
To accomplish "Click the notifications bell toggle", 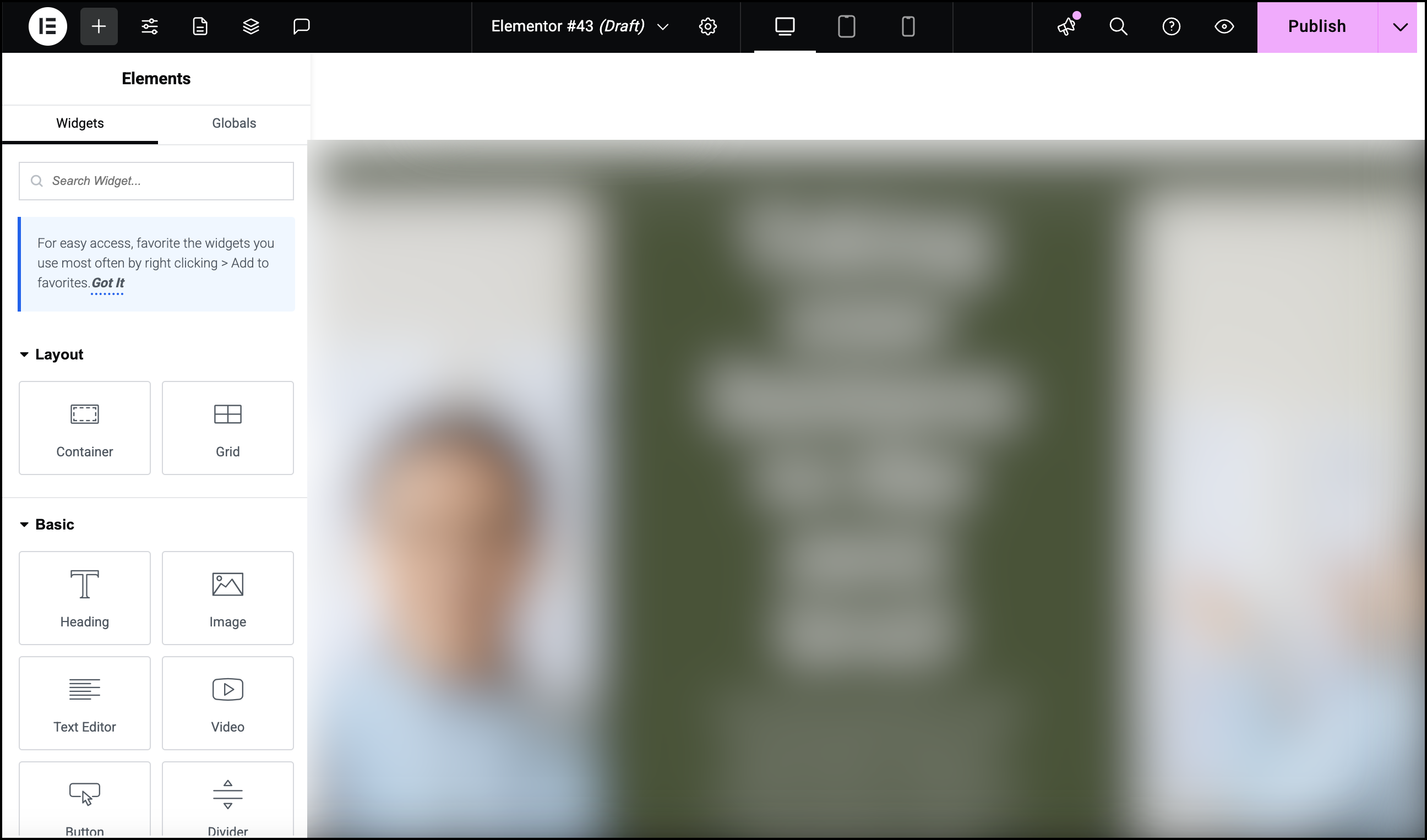I will pyautogui.click(x=1067, y=26).
